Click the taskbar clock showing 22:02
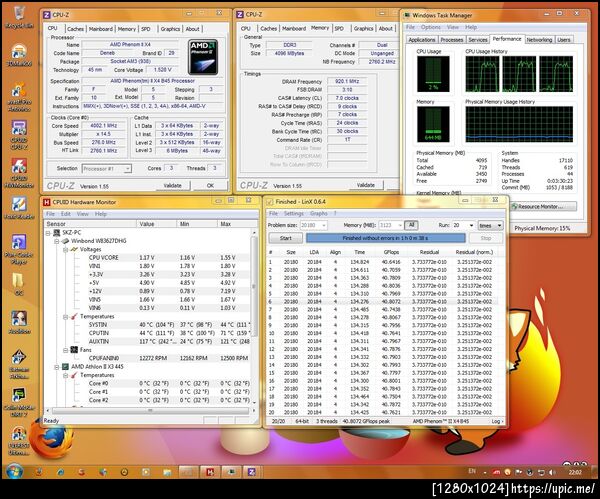 point(575,473)
